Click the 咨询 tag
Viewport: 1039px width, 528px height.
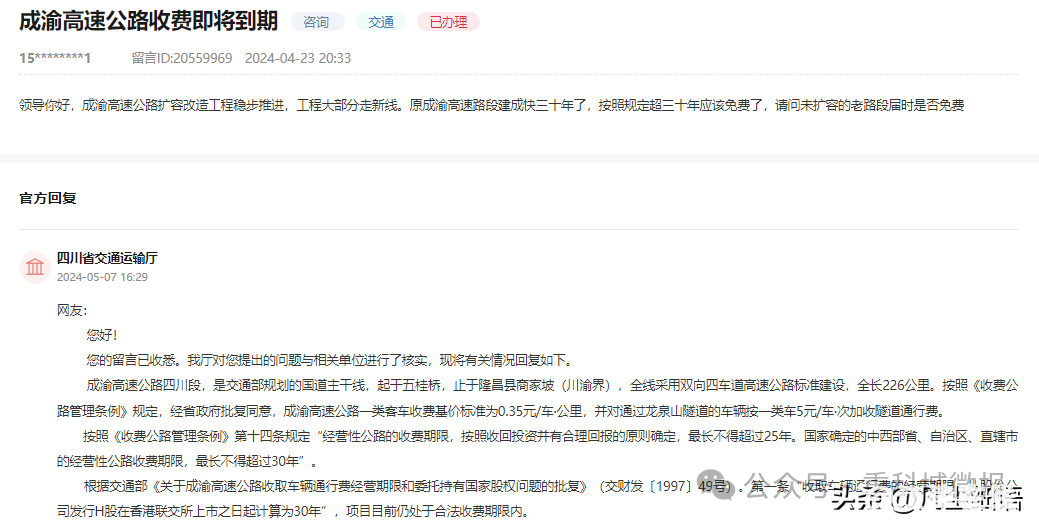(317, 22)
